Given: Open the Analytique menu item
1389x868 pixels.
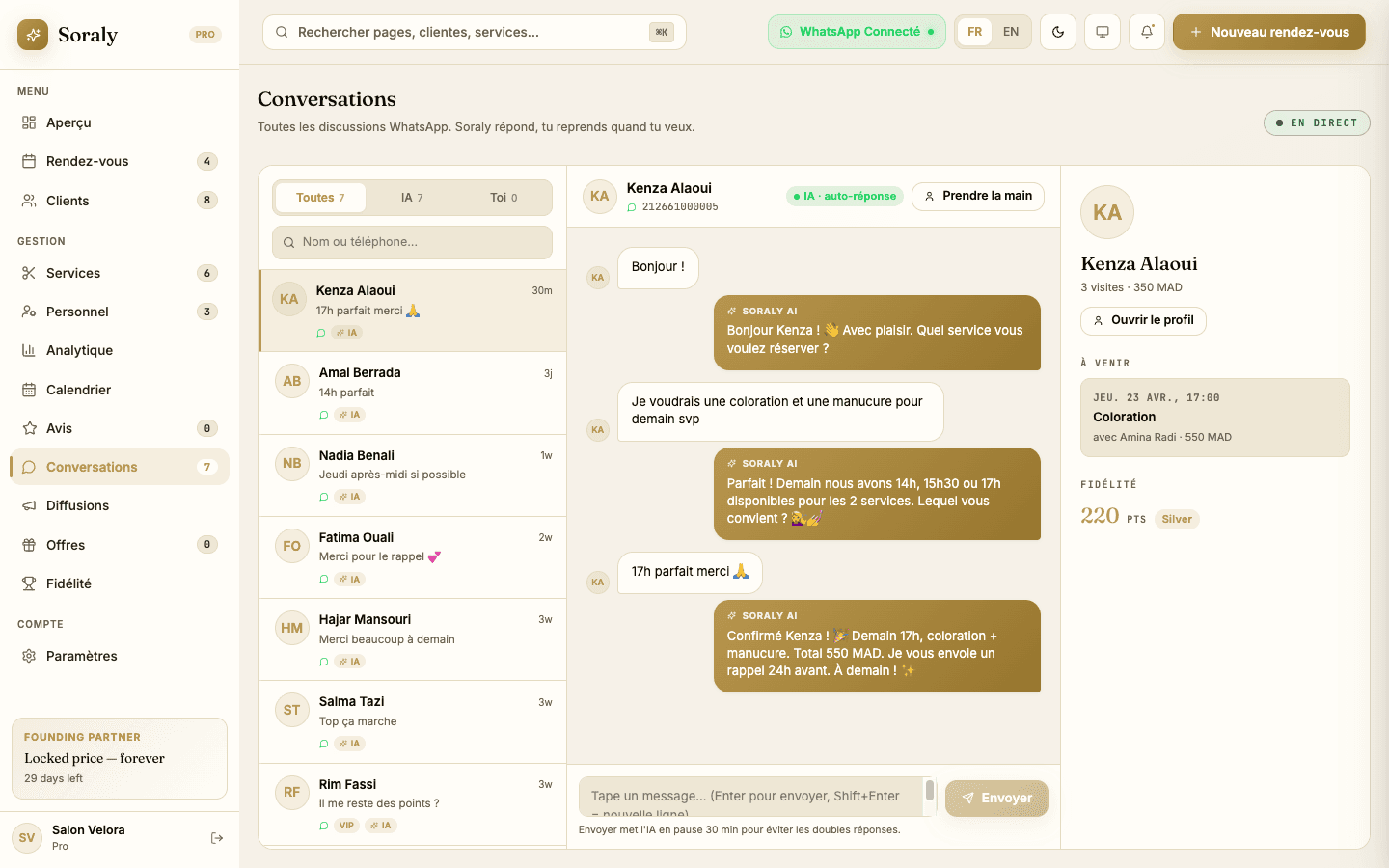Looking at the screenshot, I should tap(79, 350).
